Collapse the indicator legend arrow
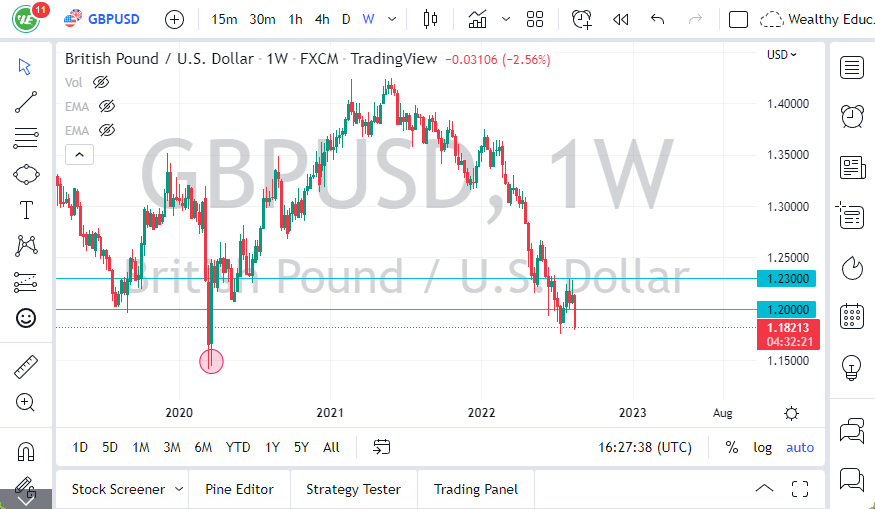This screenshot has width=875, height=509. tap(79, 154)
